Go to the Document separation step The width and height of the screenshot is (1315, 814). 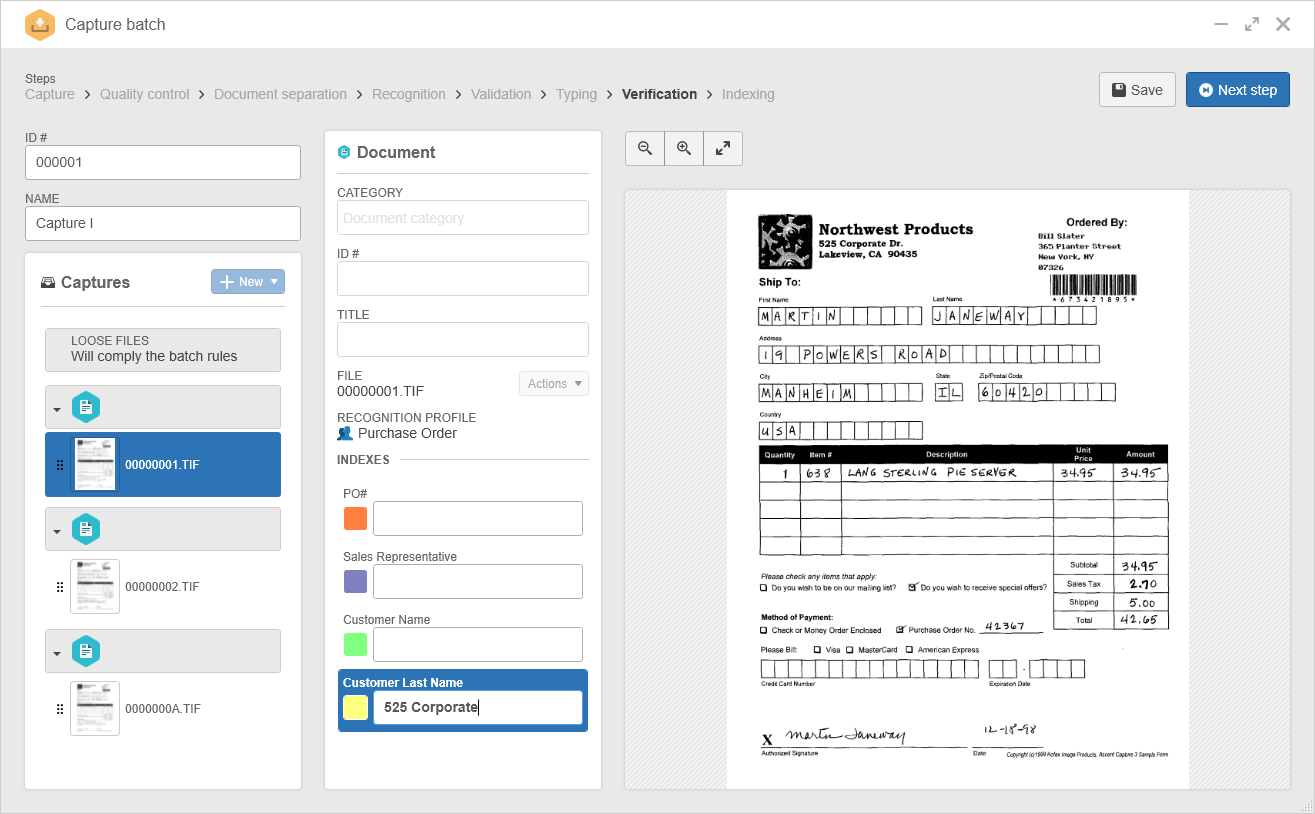click(x=281, y=94)
